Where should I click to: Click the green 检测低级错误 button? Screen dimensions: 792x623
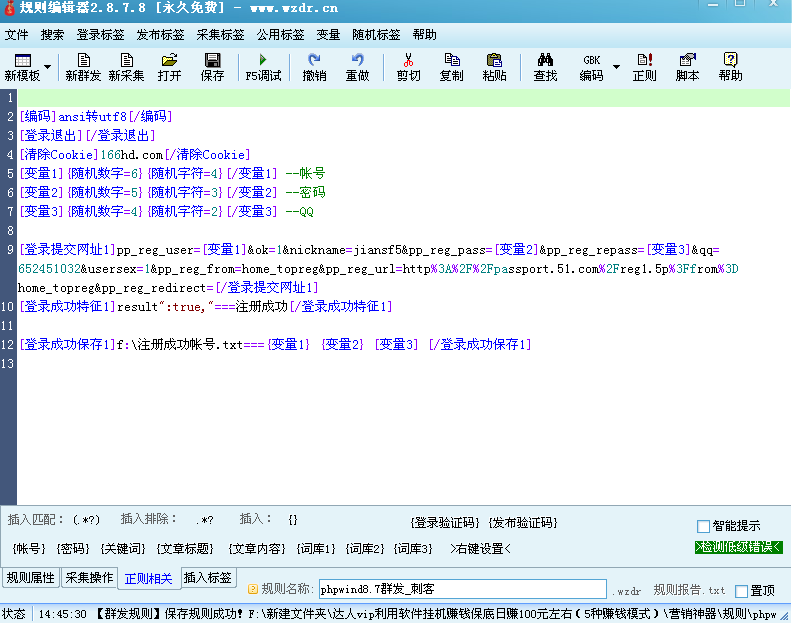pyautogui.click(x=738, y=547)
